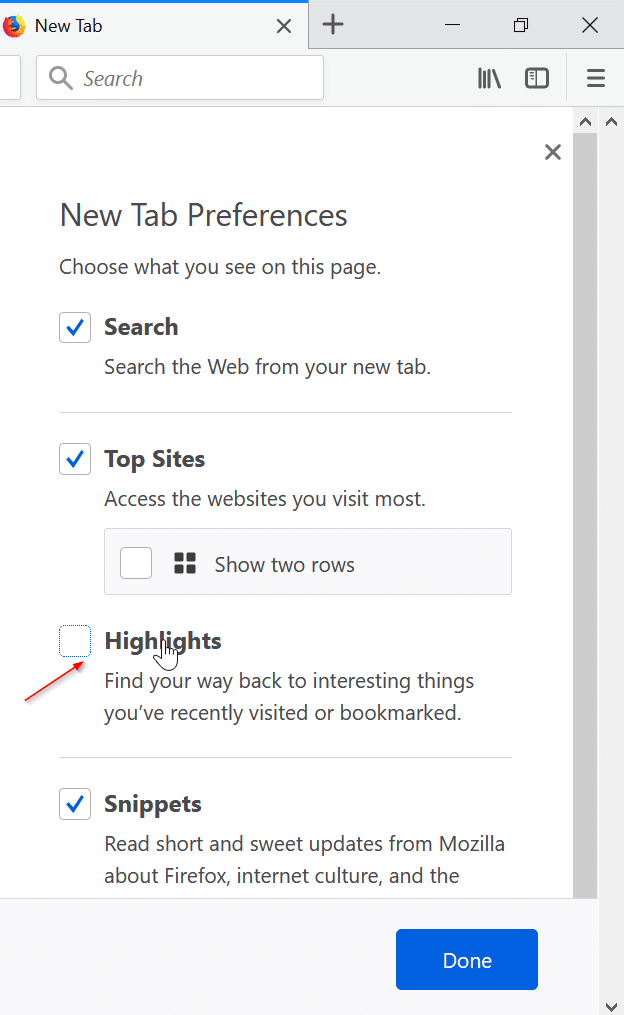624x1015 pixels.
Task: Click the inner scrollbar's up arrow
Action: [586, 120]
